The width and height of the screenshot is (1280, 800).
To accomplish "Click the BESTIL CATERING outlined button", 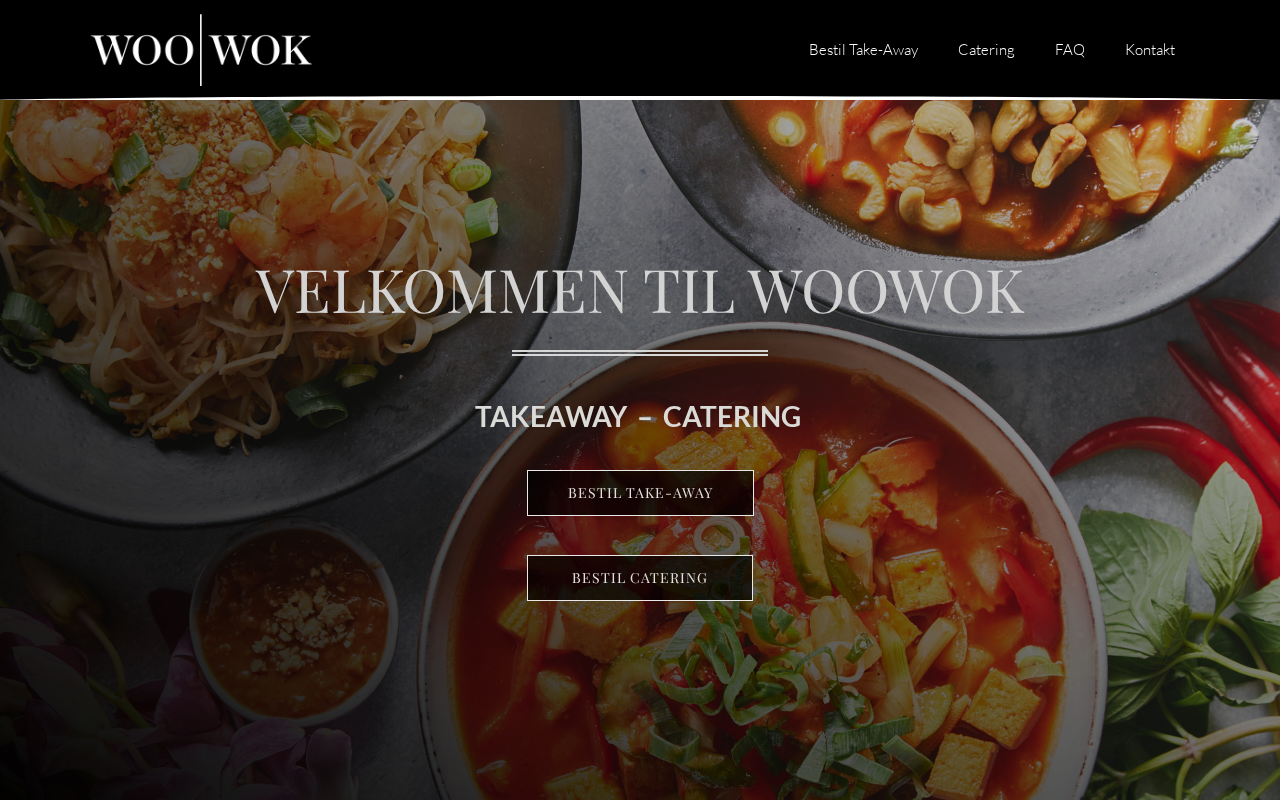I will [x=640, y=578].
